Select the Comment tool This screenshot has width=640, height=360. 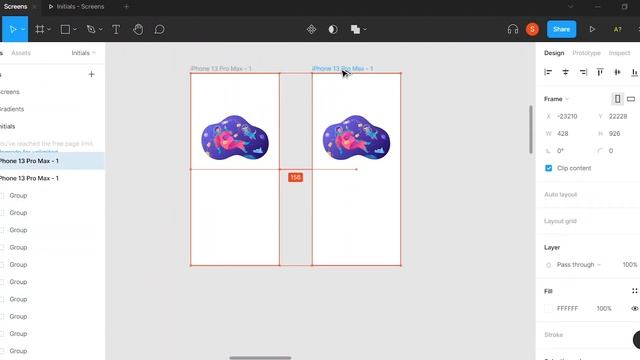click(x=160, y=29)
